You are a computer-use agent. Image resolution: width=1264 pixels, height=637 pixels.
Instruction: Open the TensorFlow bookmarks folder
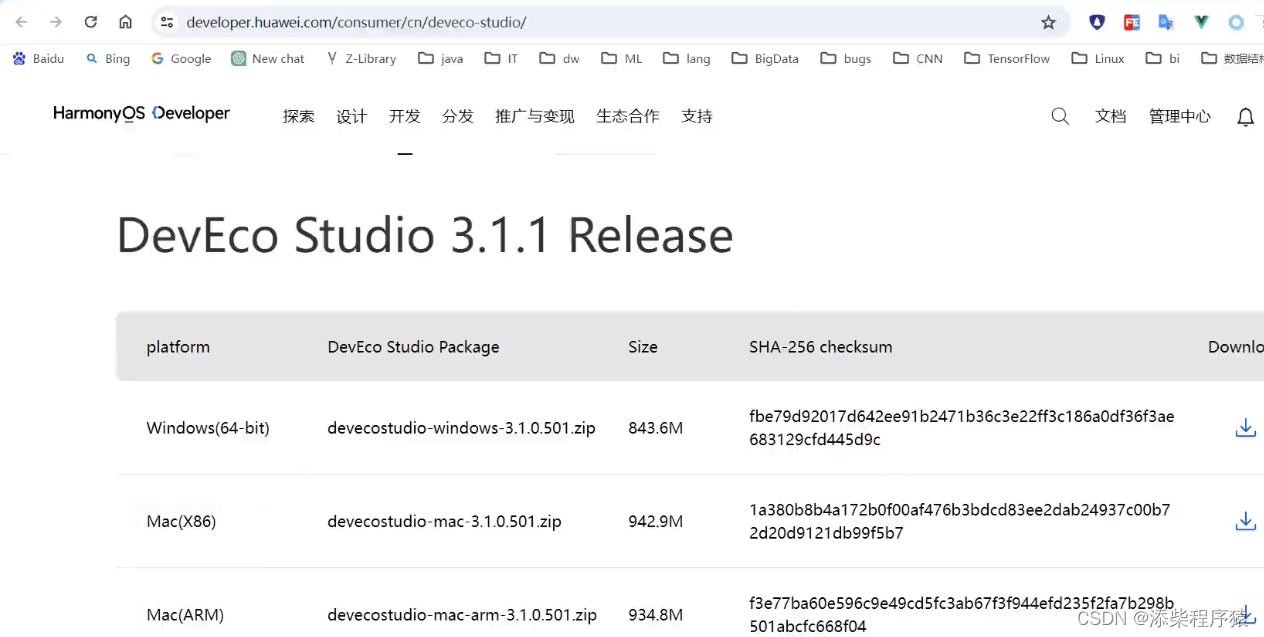pyautogui.click(x=1007, y=59)
